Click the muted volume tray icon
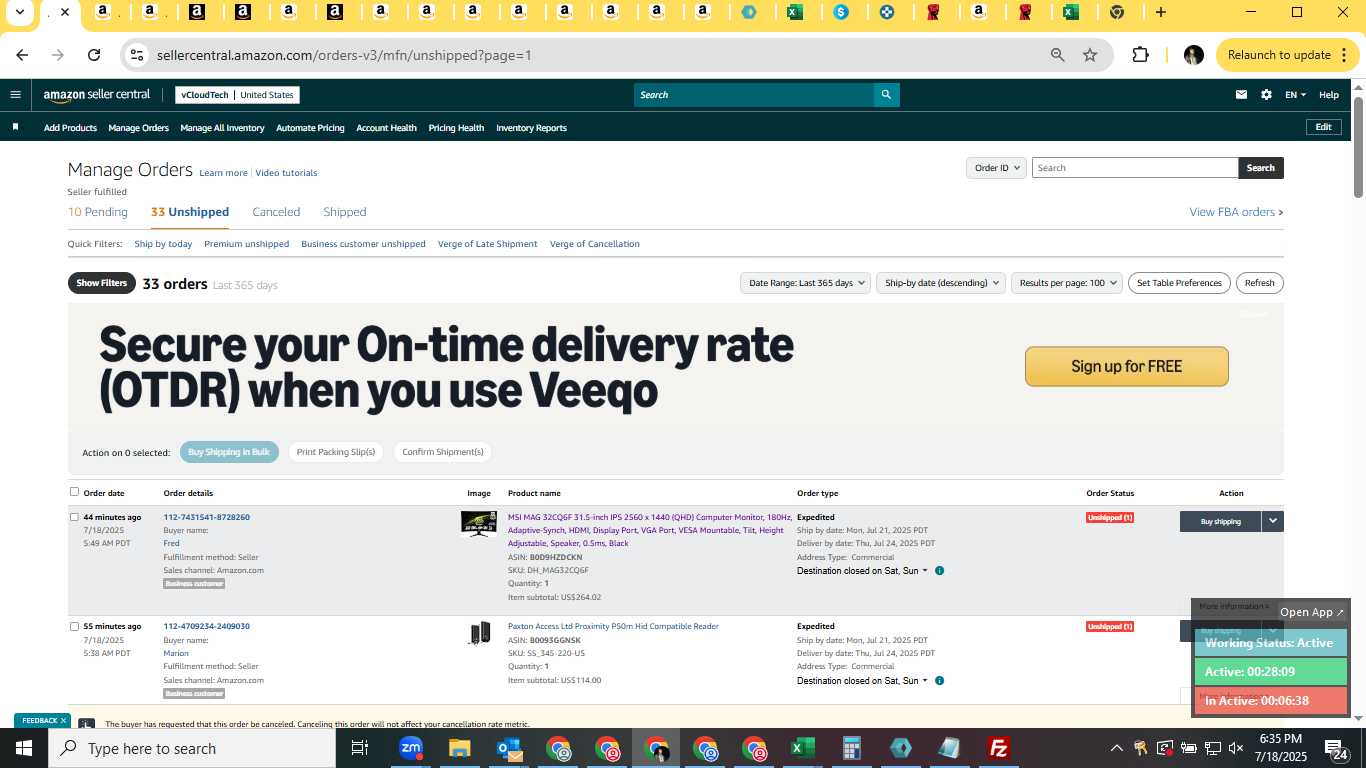Screen dimensions: 1366x768 pyautogui.click(x=1237, y=748)
